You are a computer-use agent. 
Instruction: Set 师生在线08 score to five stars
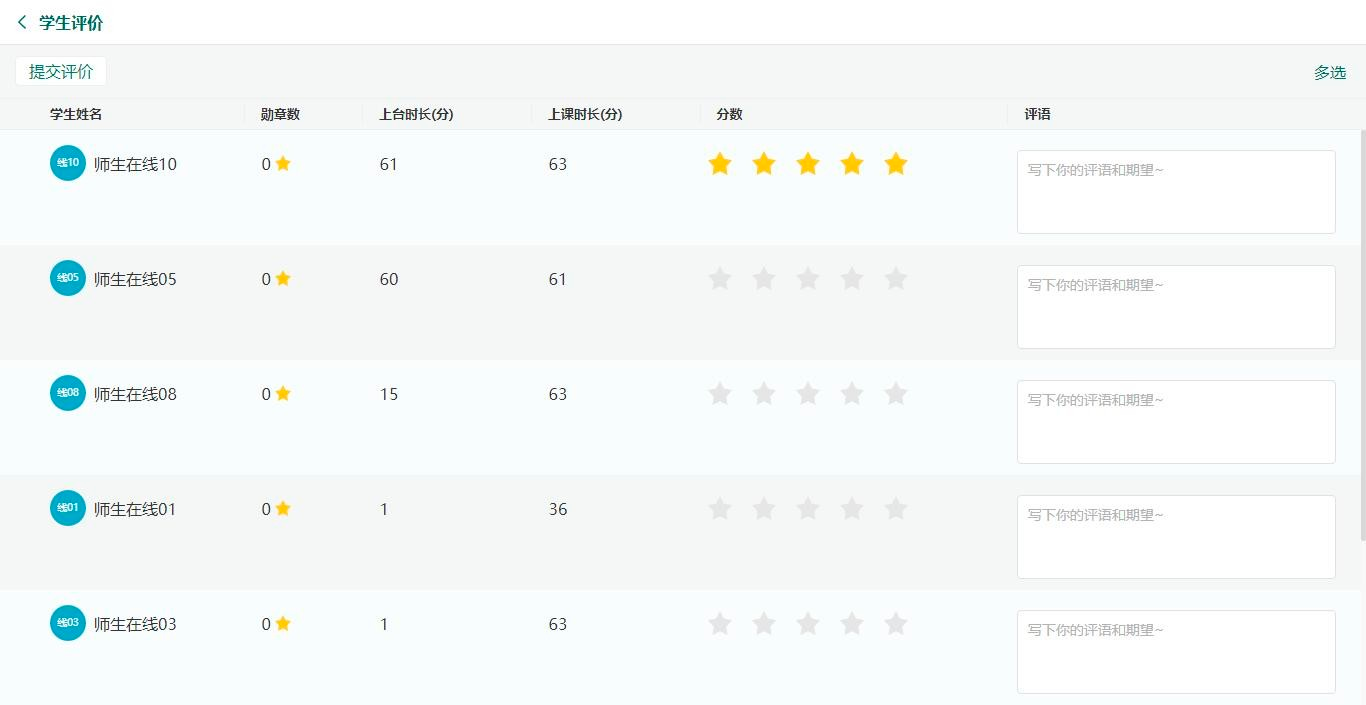(x=896, y=394)
